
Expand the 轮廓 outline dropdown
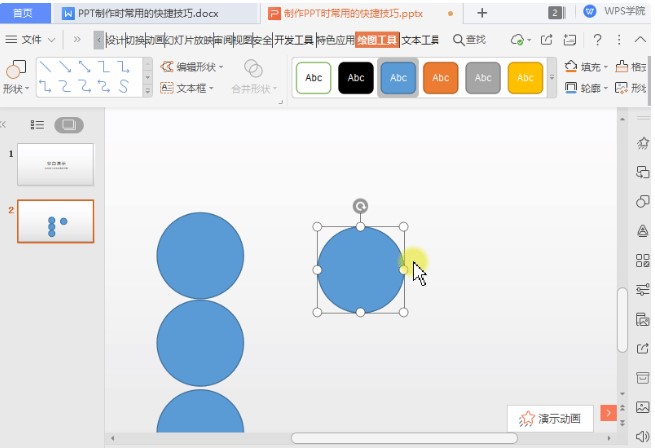(606, 88)
